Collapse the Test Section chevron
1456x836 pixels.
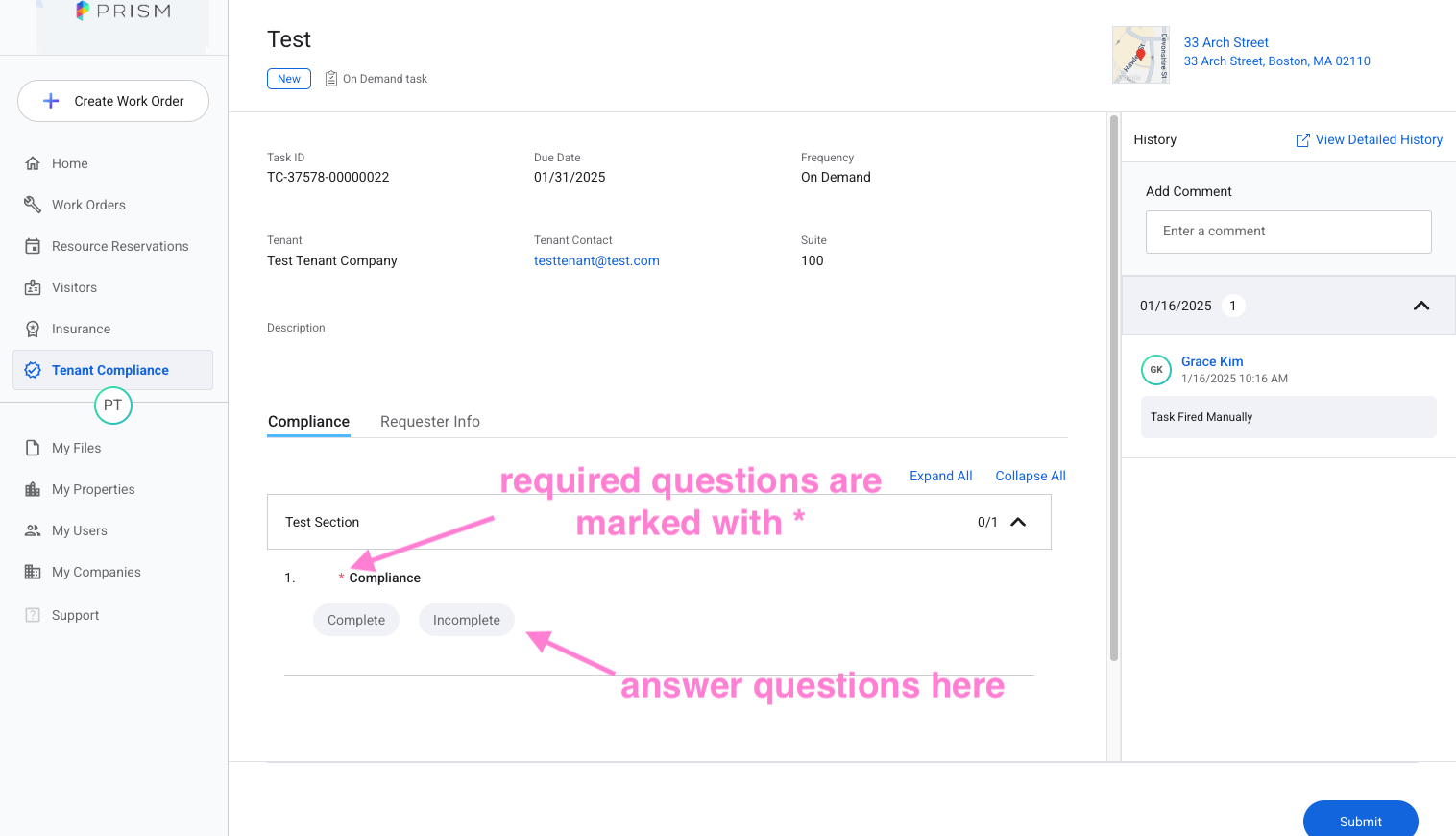(x=1018, y=522)
